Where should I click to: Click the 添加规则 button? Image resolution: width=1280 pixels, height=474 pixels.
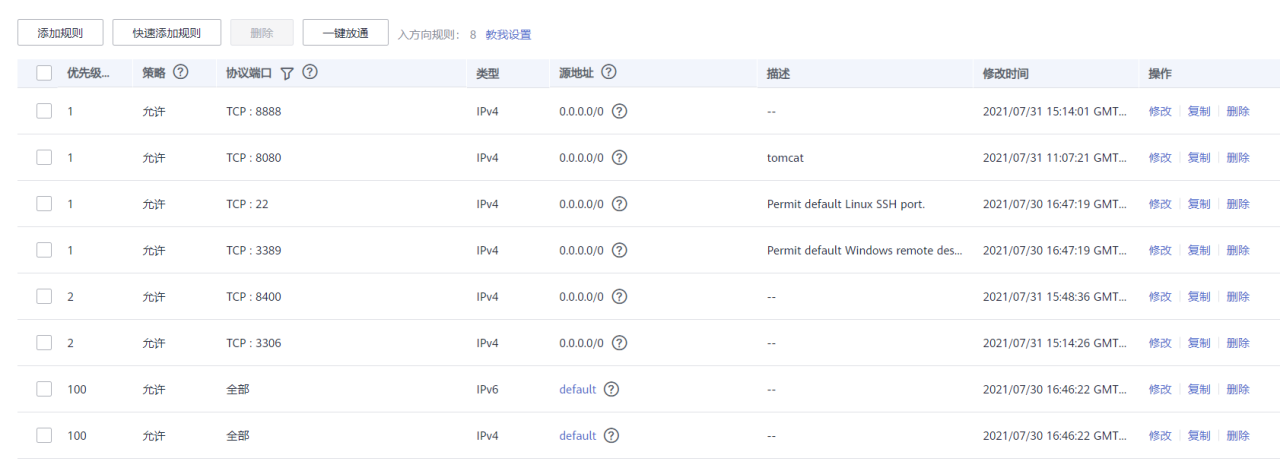[60, 33]
